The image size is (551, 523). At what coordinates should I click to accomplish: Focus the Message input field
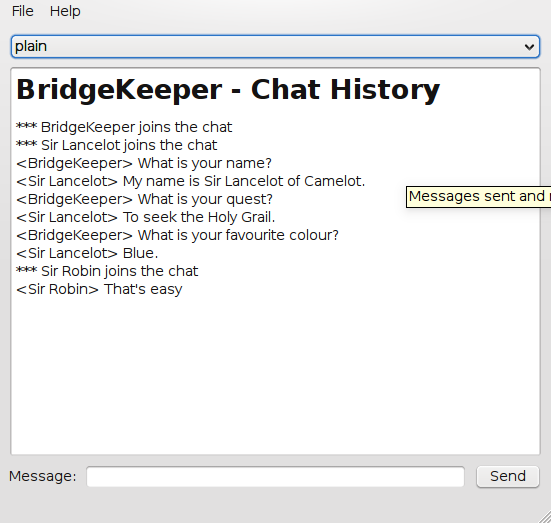point(276,477)
